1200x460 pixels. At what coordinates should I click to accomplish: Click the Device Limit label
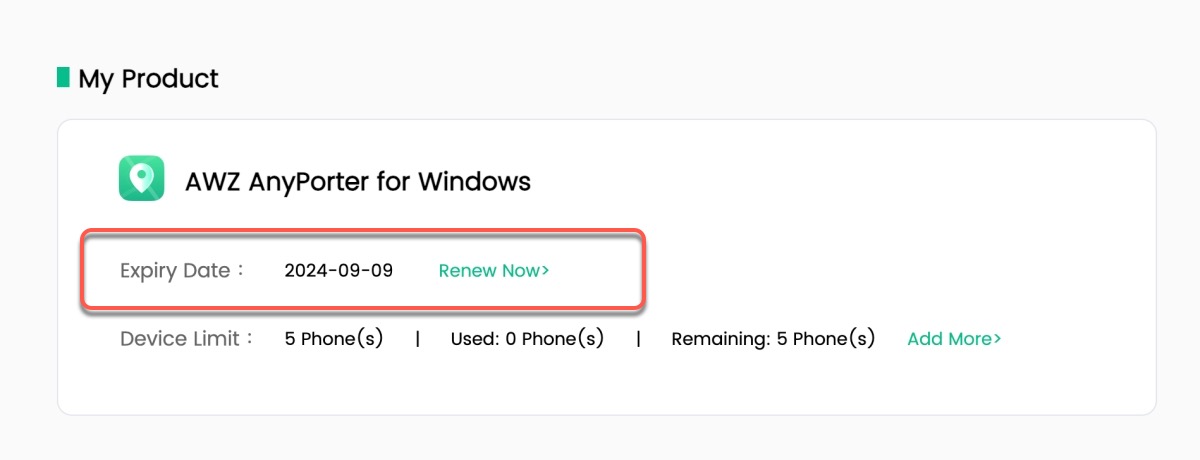[x=180, y=339]
